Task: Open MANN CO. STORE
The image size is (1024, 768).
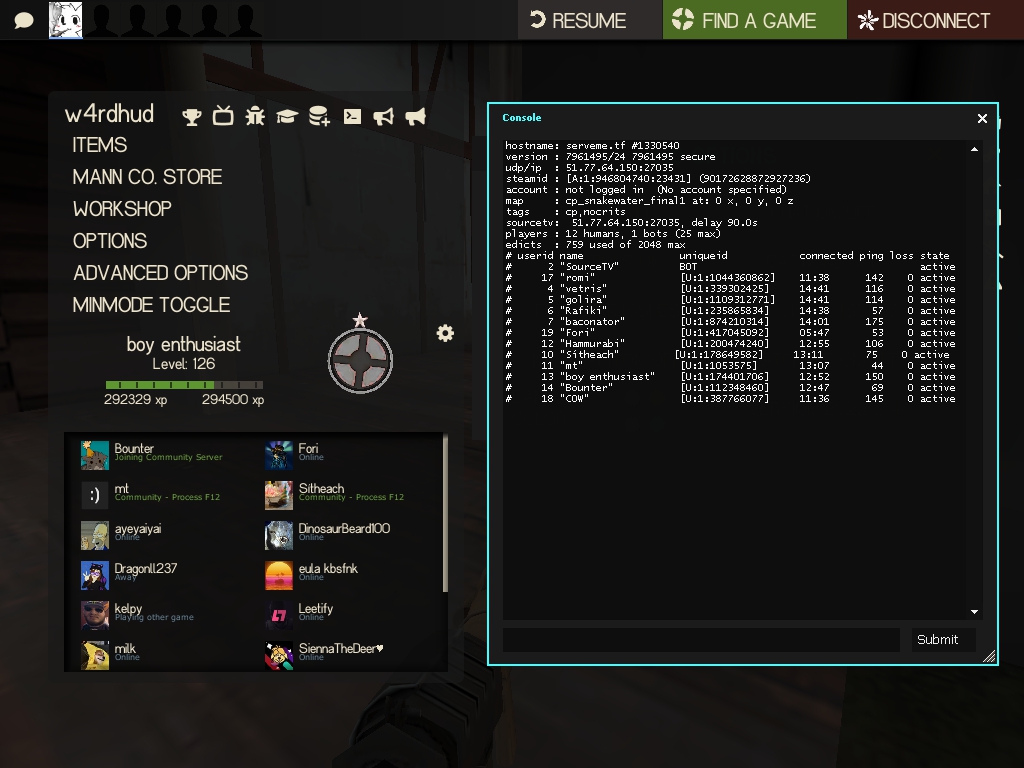Action: tap(148, 177)
